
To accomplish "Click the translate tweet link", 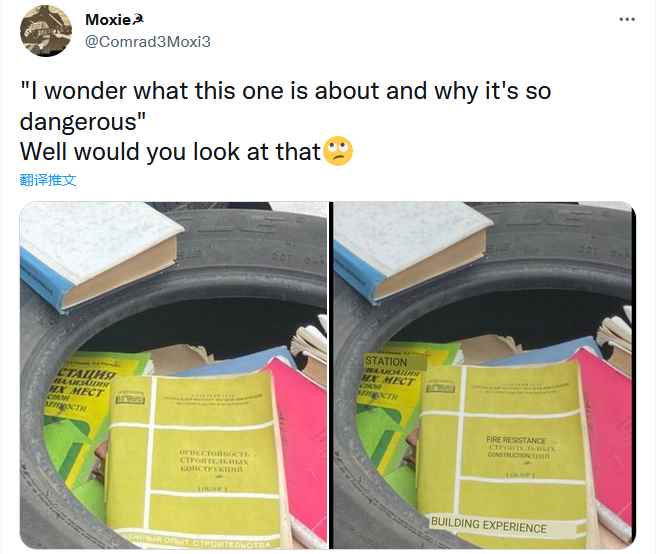I will click(x=48, y=180).
